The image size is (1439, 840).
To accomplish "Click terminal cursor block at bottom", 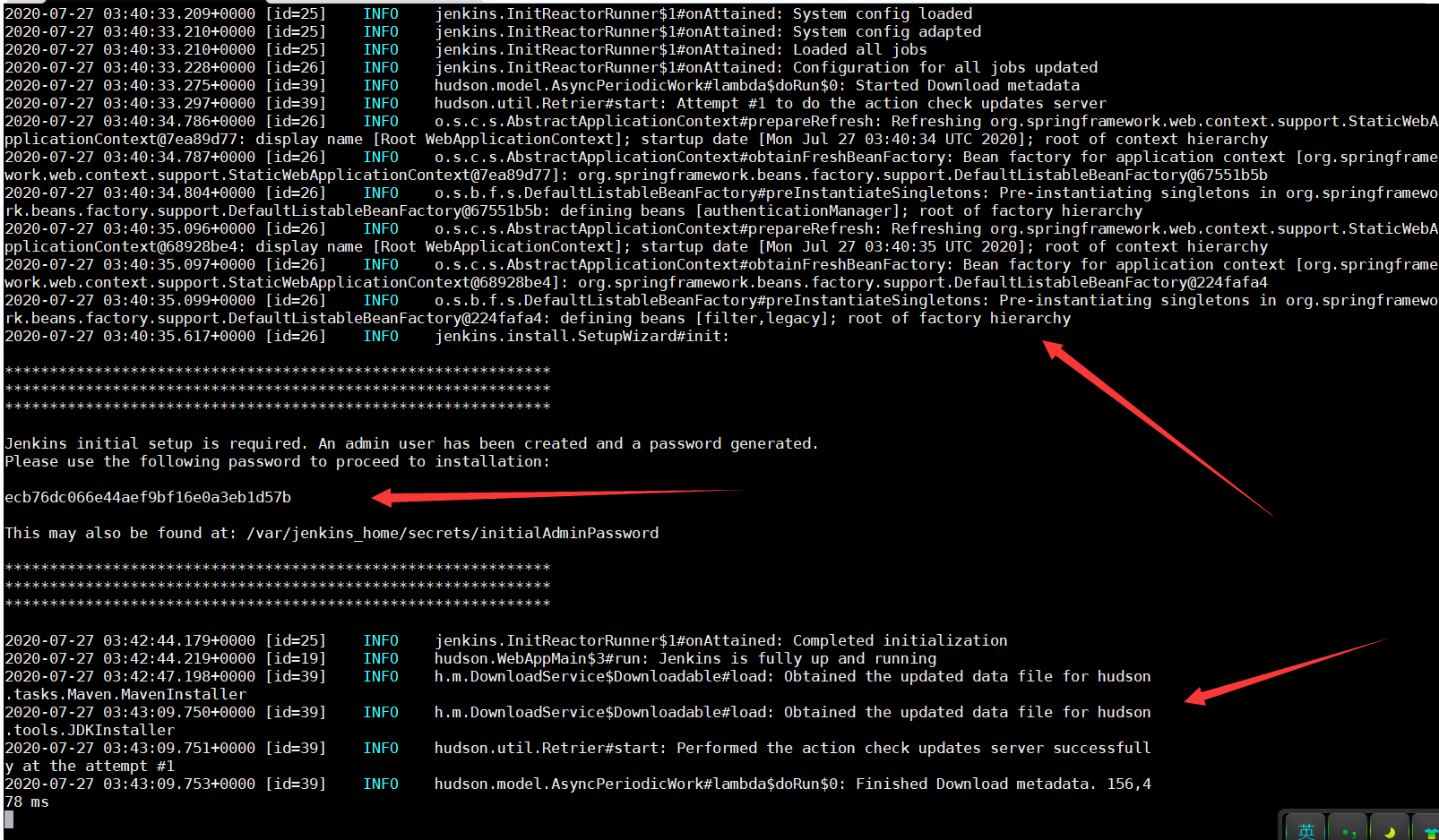I will [9, 819].
